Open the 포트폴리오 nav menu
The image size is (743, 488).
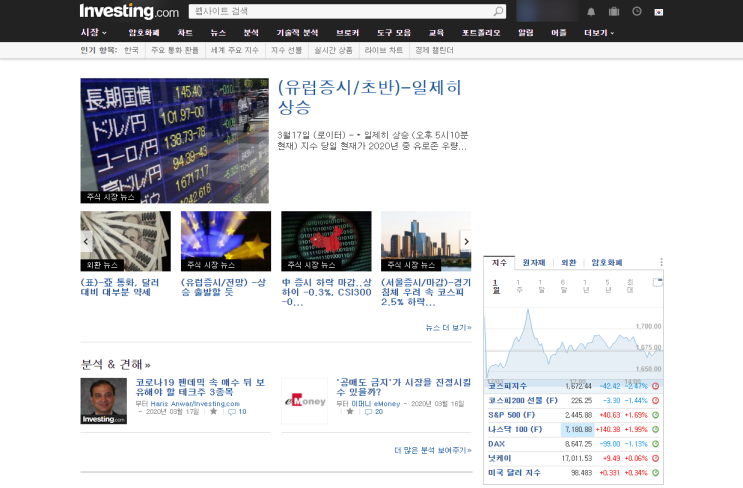click(481, 33)
